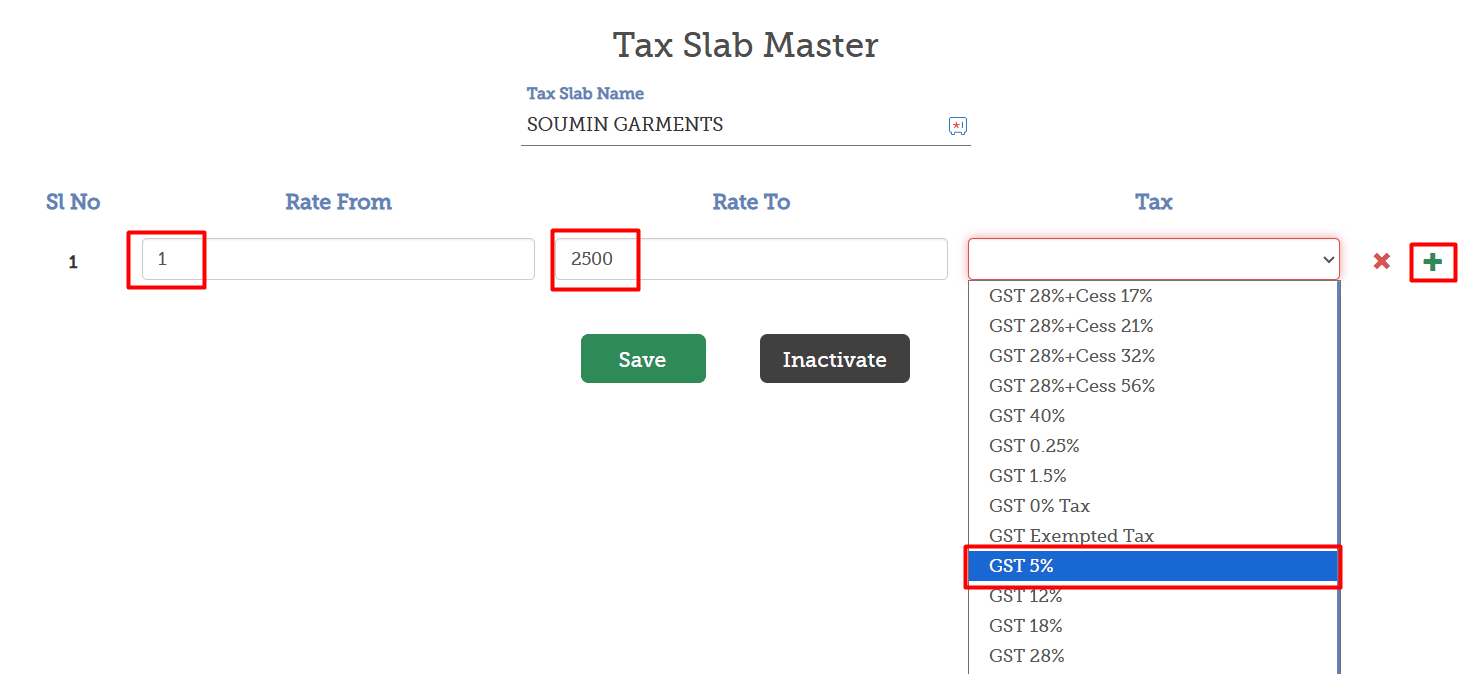Click the icon in Tax Slab Name field
This screenshot has height=674, width=1471.
(x=958, y=126)
